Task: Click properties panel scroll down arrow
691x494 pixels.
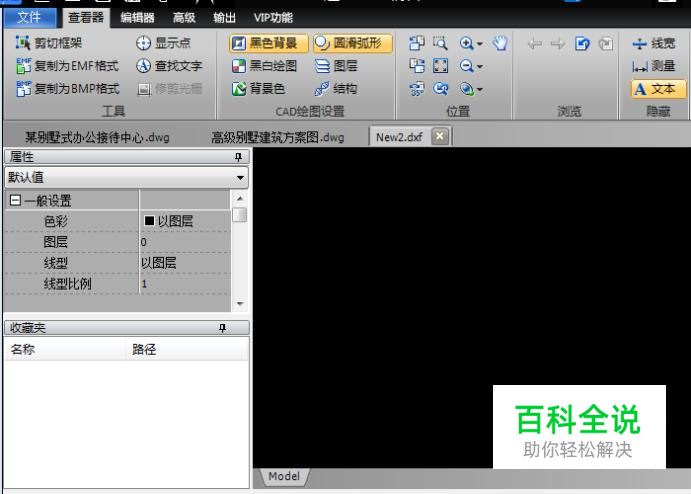Action: click(240, 304)
